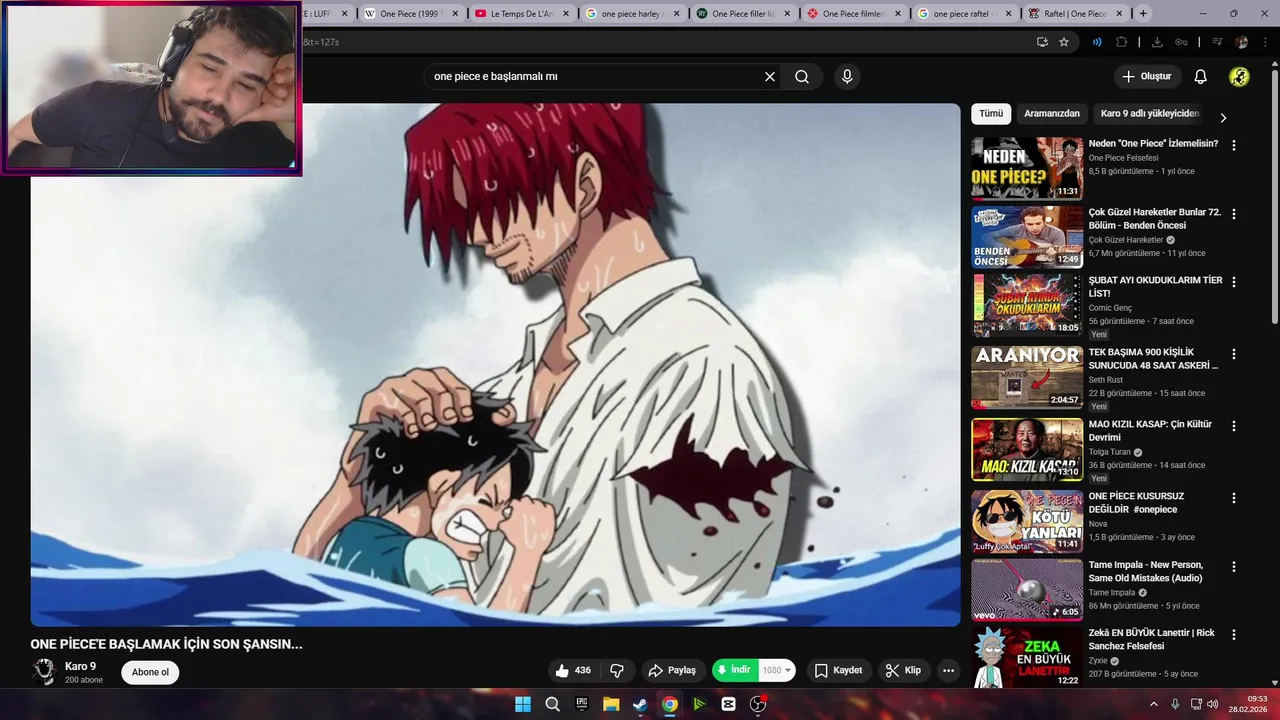1280x720 pixels.
Task: Subscribe with Abone ol button
Action: (x=150, y=672)
